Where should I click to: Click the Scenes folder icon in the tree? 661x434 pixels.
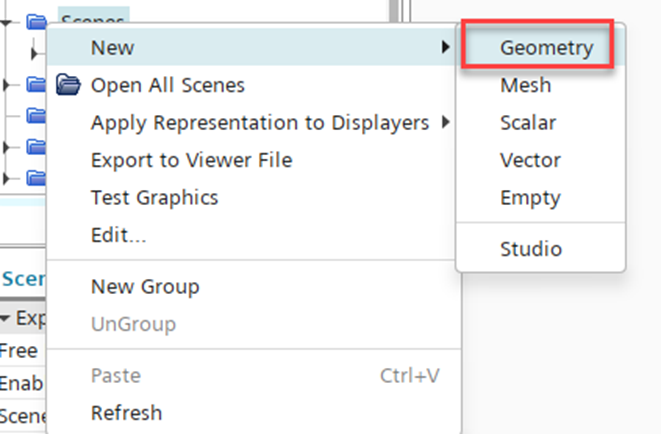point(37,20)
